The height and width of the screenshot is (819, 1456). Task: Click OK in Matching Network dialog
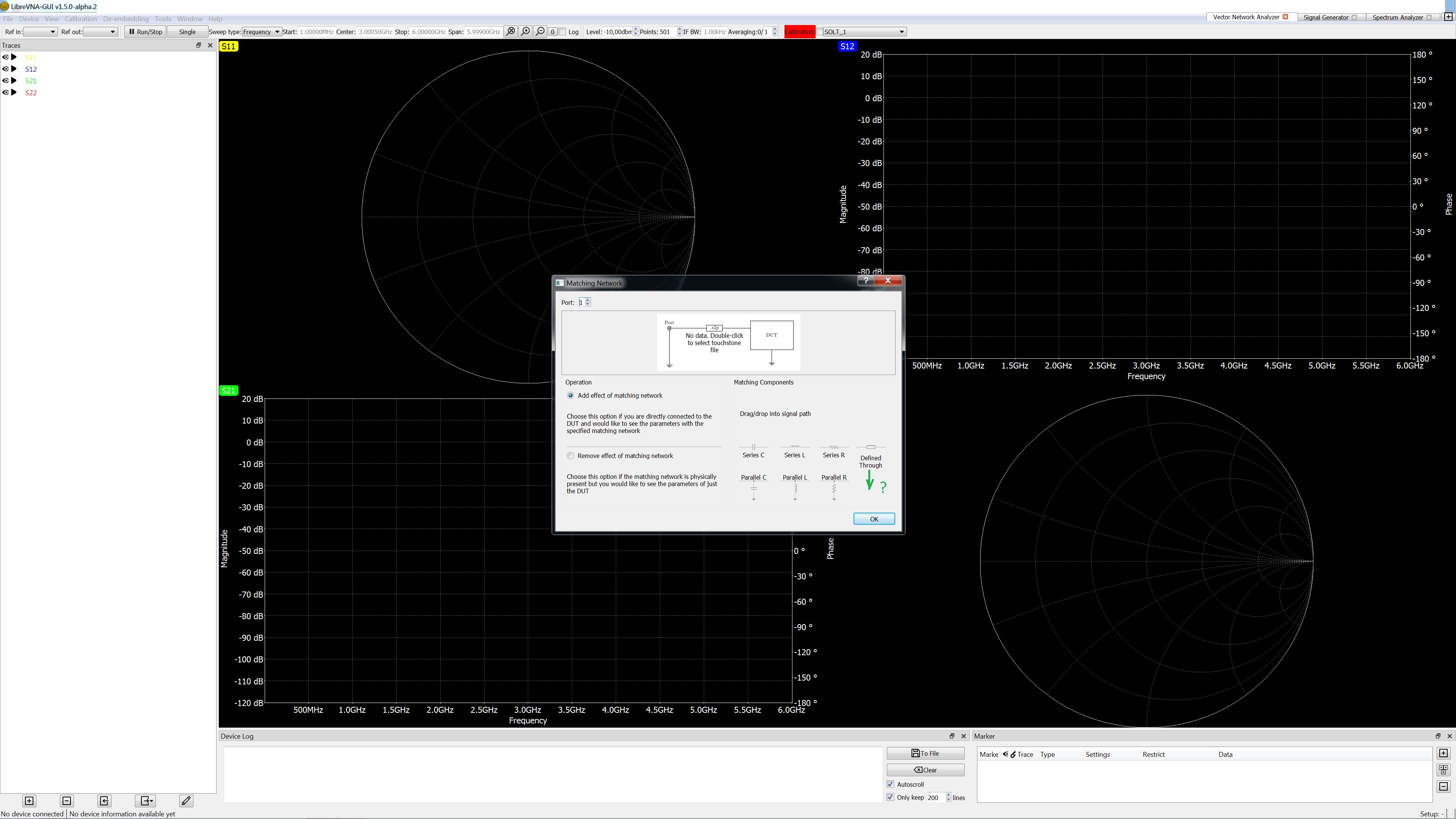[x=873, y=519]
